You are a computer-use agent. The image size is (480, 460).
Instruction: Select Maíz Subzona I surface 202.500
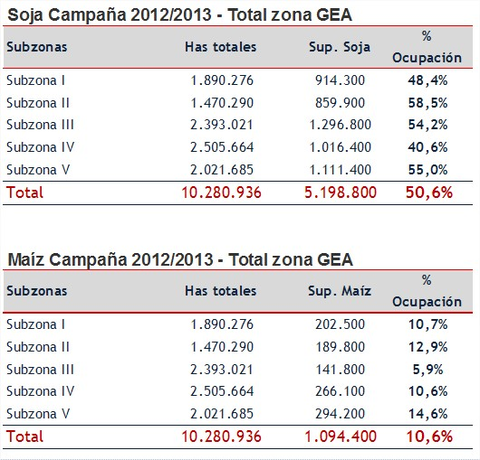click(x=340, y=324)
